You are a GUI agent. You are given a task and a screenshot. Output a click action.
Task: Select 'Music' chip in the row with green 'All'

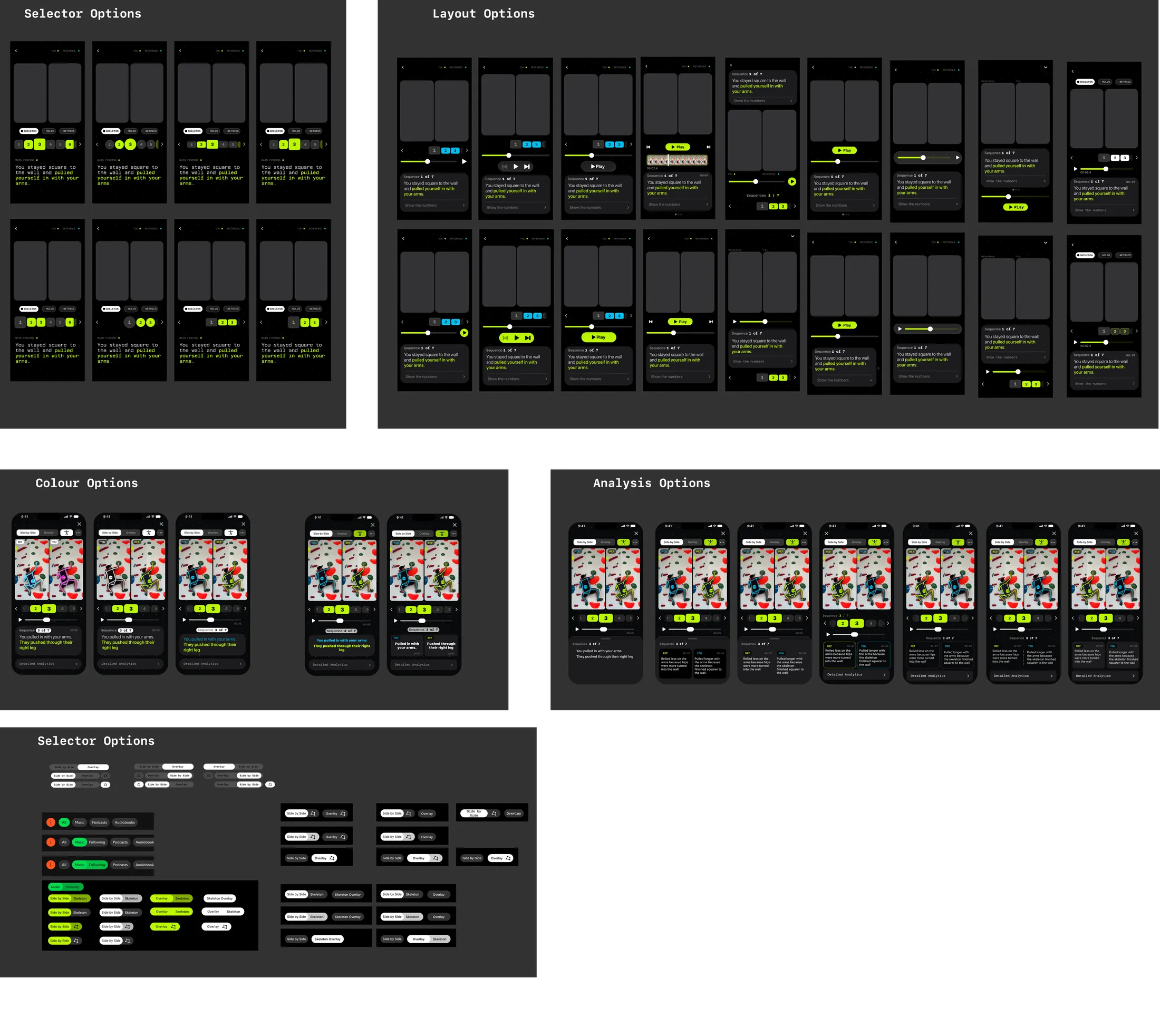(x=80, y=822)
